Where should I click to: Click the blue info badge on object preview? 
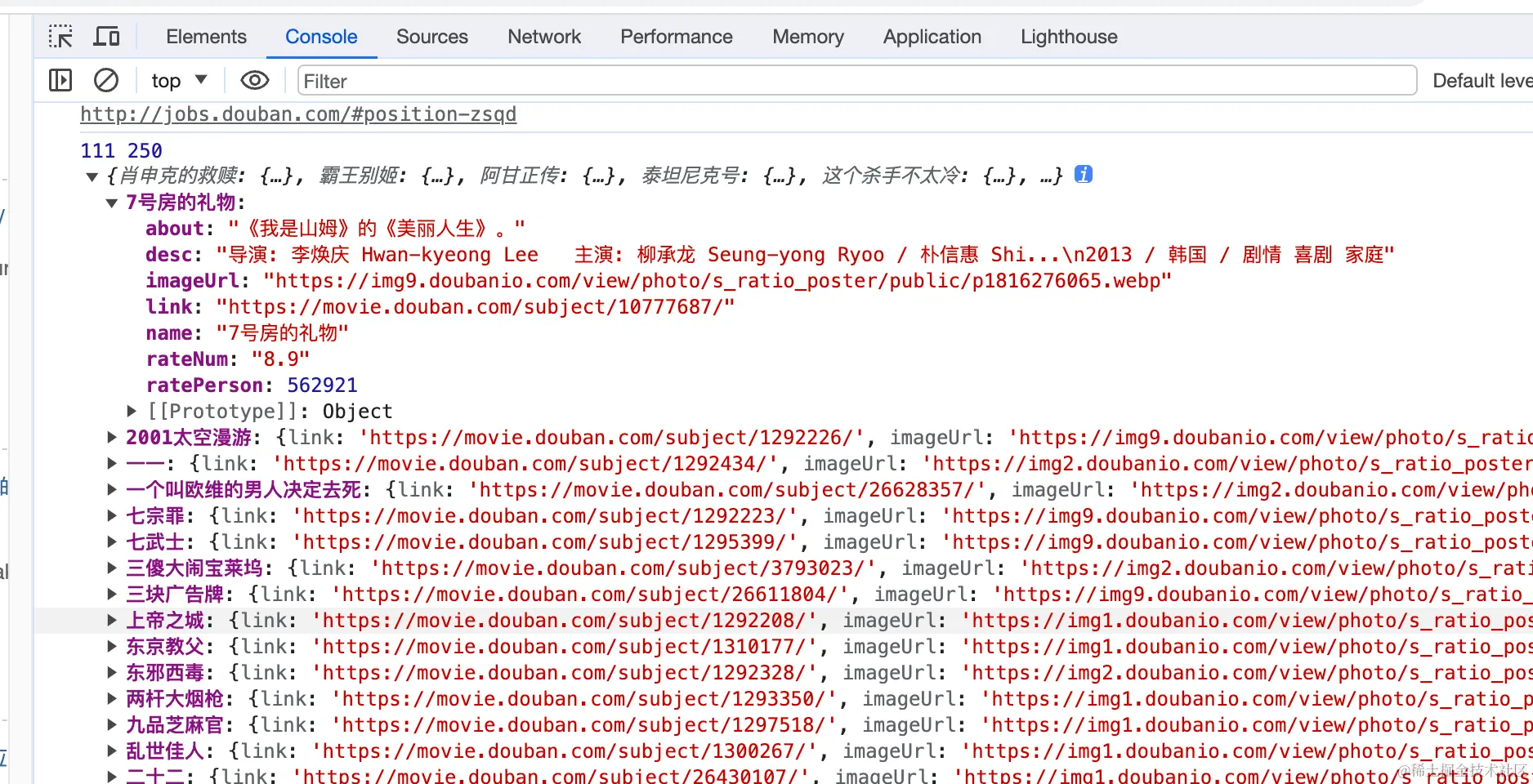point(1084,174)
